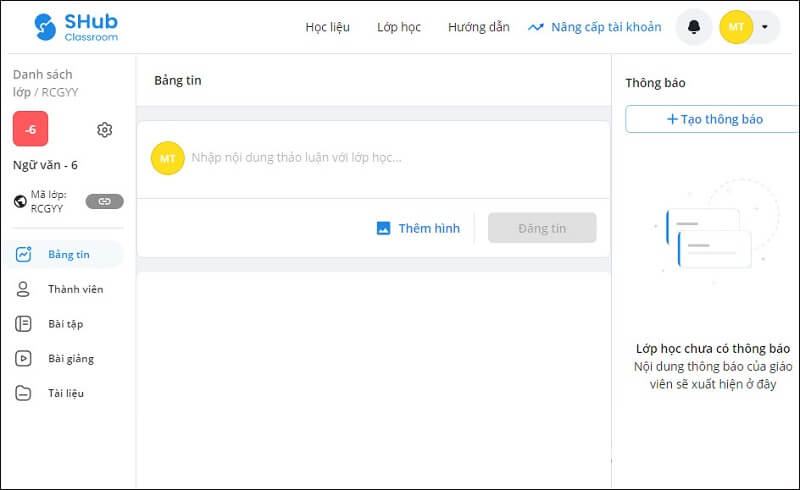Click Nâng cấp tài khoản link

pyautogui.click(x=605, y=27)
